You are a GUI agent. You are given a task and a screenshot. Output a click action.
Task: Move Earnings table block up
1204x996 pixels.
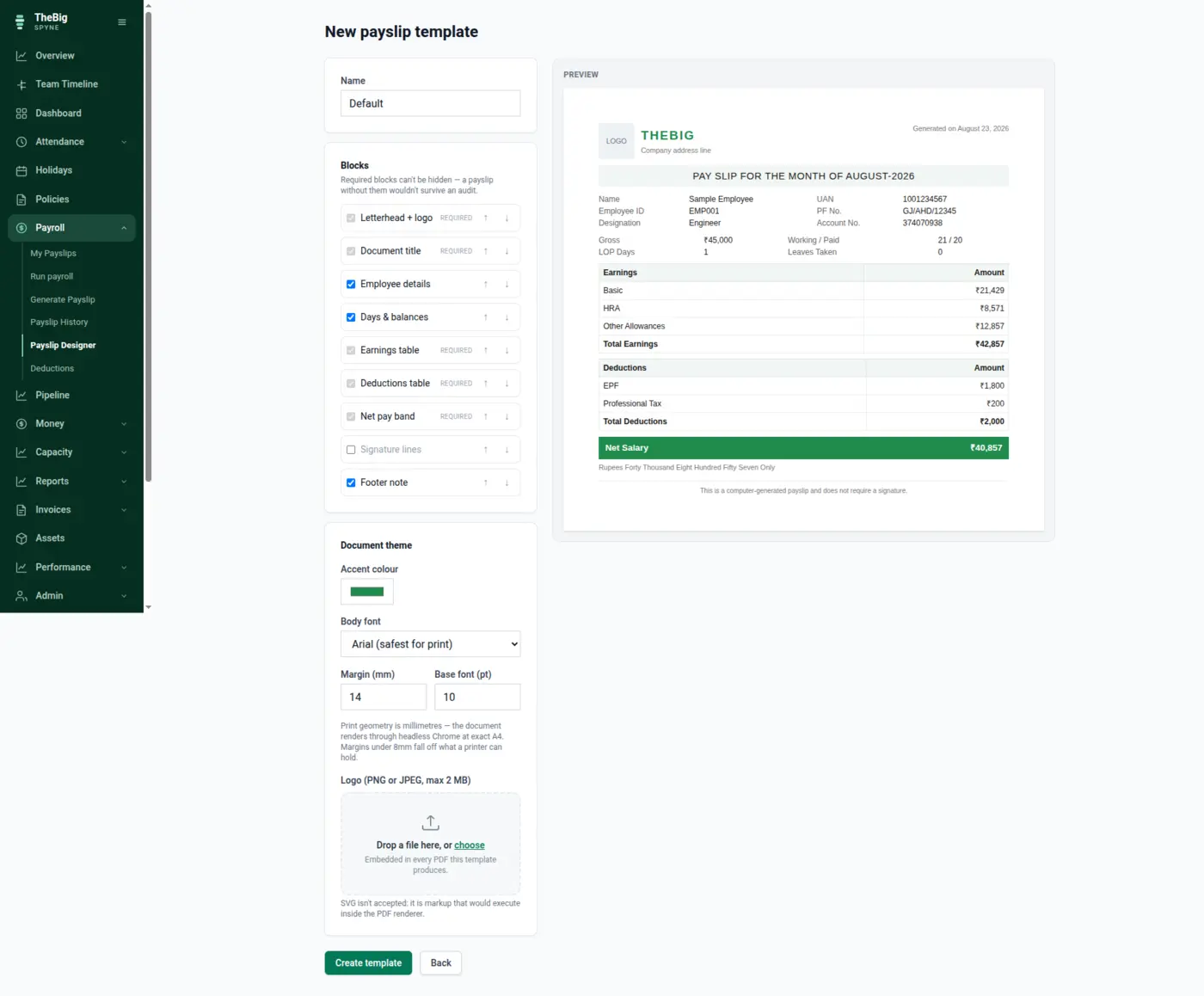pyautogui.click(x=486, y=351)
